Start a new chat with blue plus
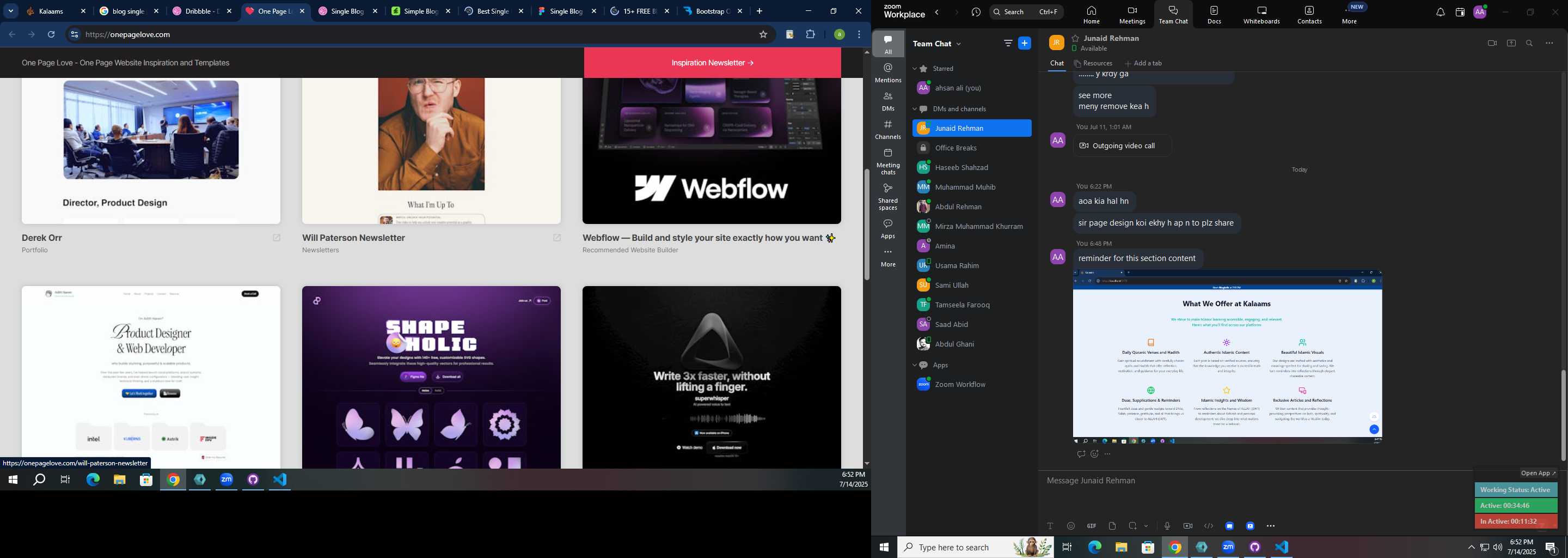Viewport: 1568px width, 558px height. click(x=1025, y=43)
